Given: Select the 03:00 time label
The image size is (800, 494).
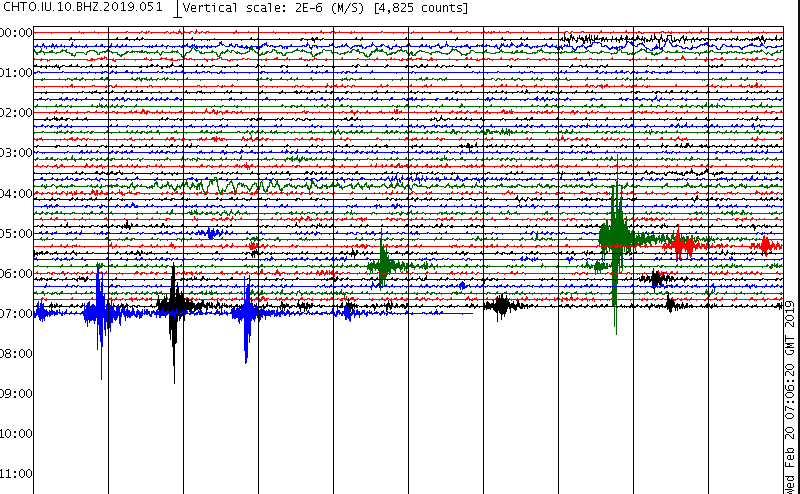Looking at the screenshot, I should tap(16, 153).
